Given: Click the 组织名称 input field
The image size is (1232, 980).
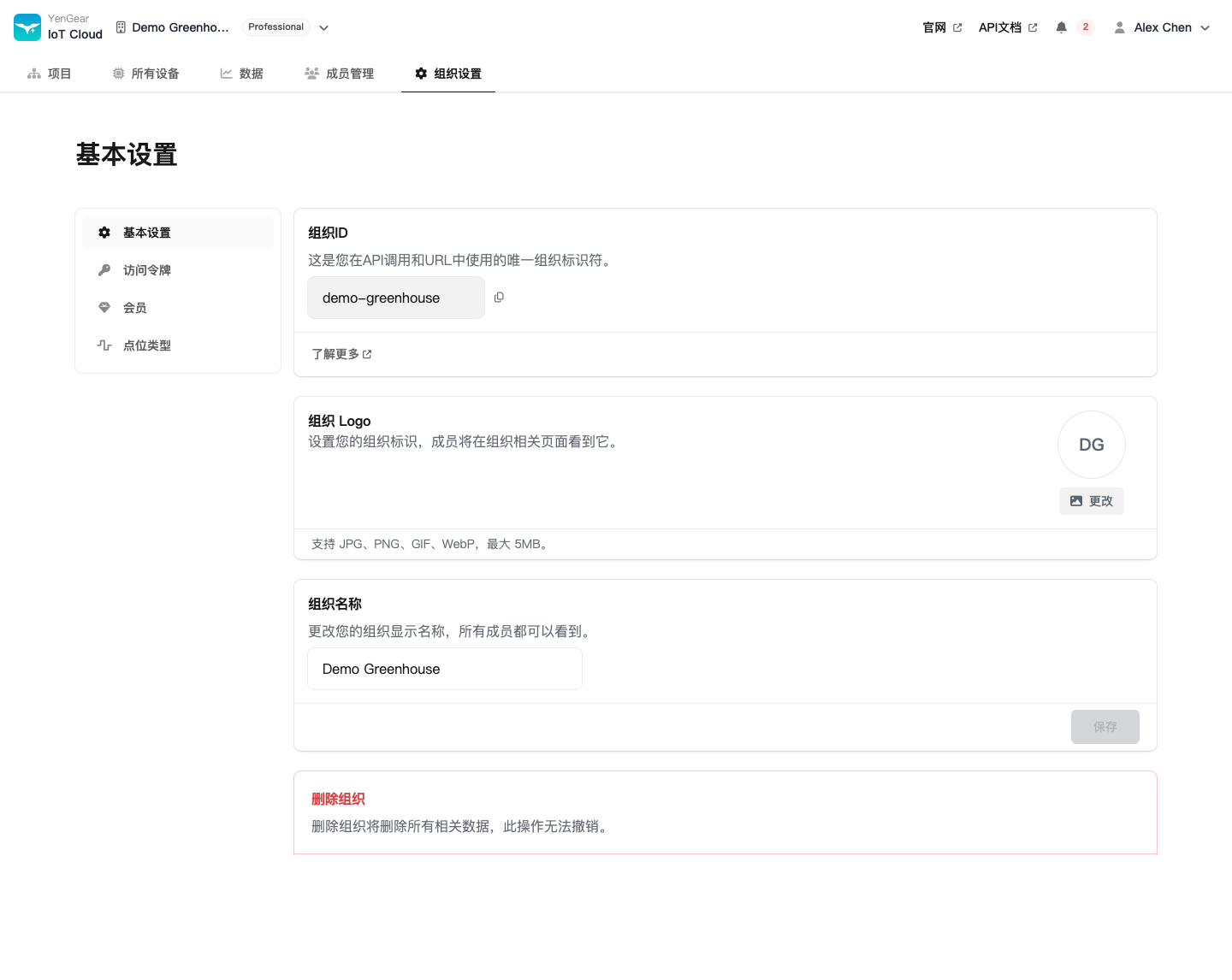Looking at the screenshot, I should (x=445, y=669).
